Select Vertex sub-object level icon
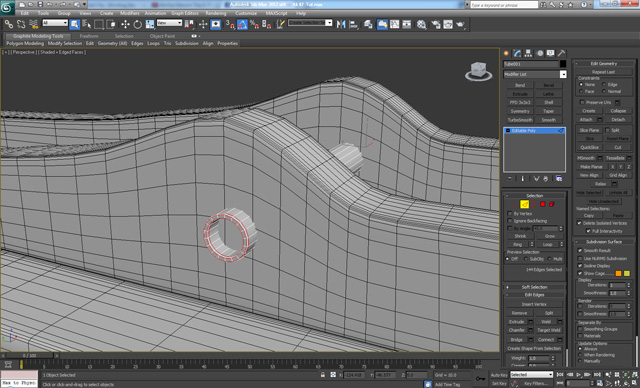This screenshot has height=388, width=640. [516, 204]
